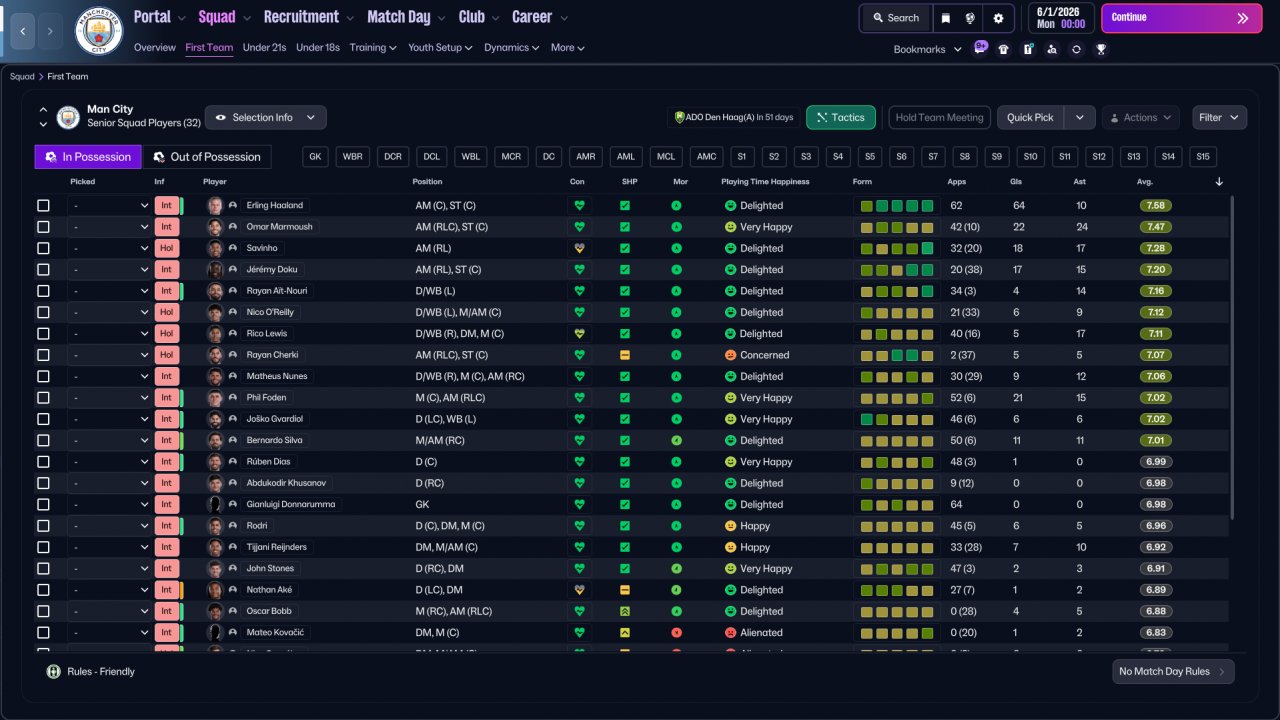This screenshot has height=720, width=1280.
Task: Open the Filter dropdown
Action: coord(1219,117)
